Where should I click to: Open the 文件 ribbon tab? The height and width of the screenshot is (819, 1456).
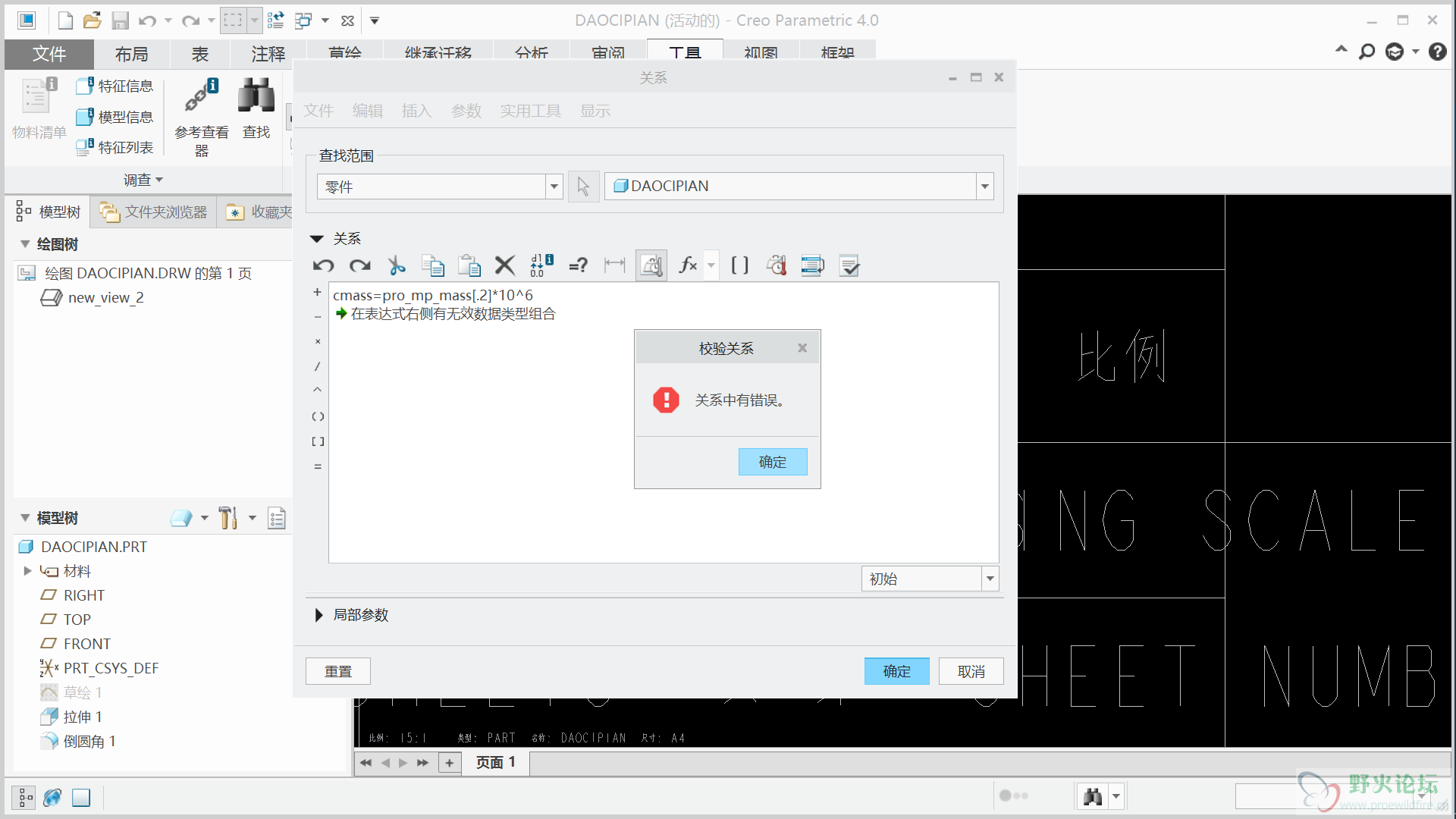click(49, 54)
